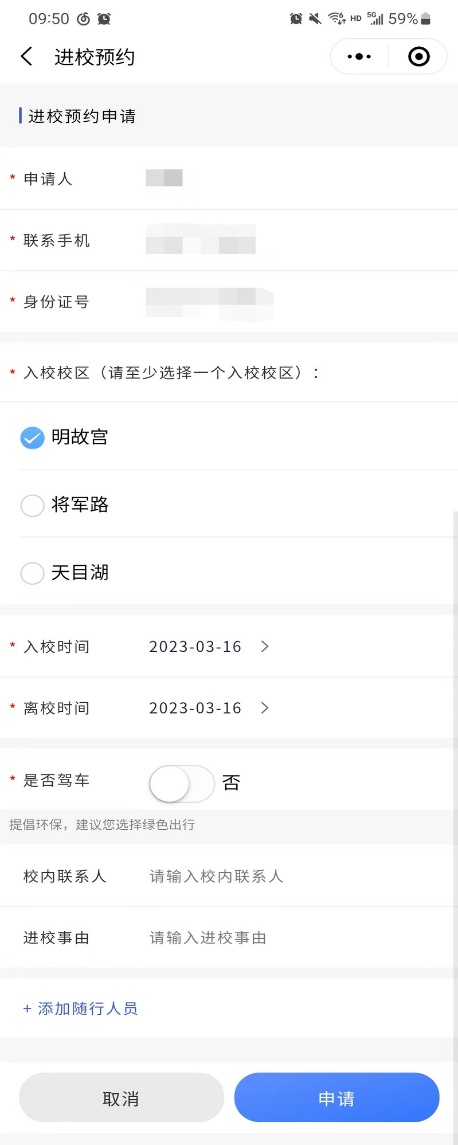
Task: Tap the battery icon in status bar
Action: point(426,19)
